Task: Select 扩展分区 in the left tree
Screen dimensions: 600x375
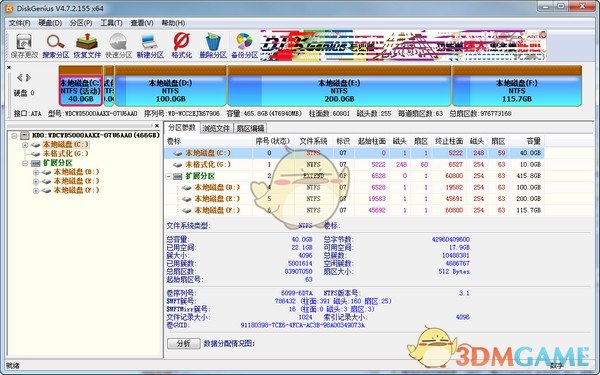Action: 57,163
